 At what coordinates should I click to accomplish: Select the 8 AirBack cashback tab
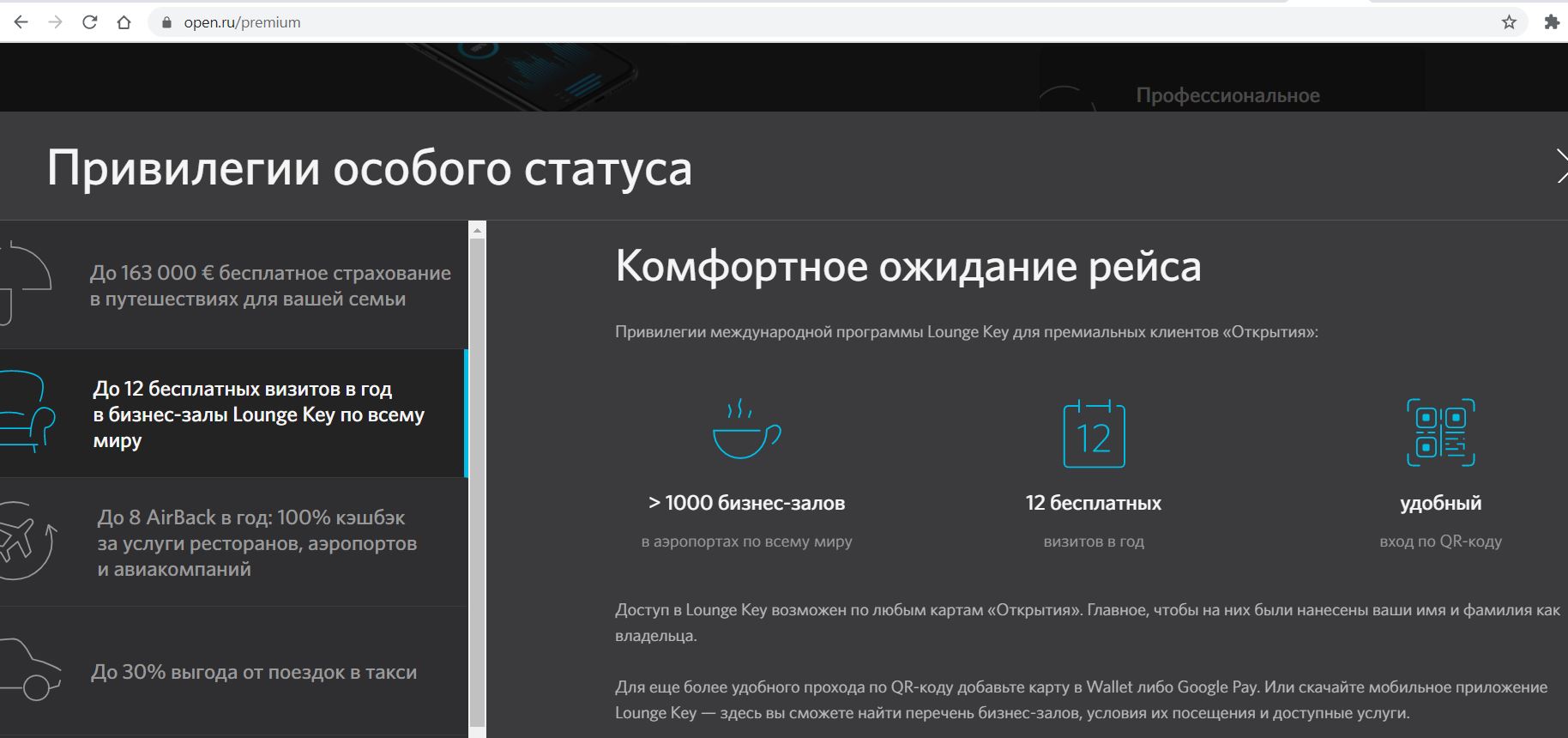[233, 542]
